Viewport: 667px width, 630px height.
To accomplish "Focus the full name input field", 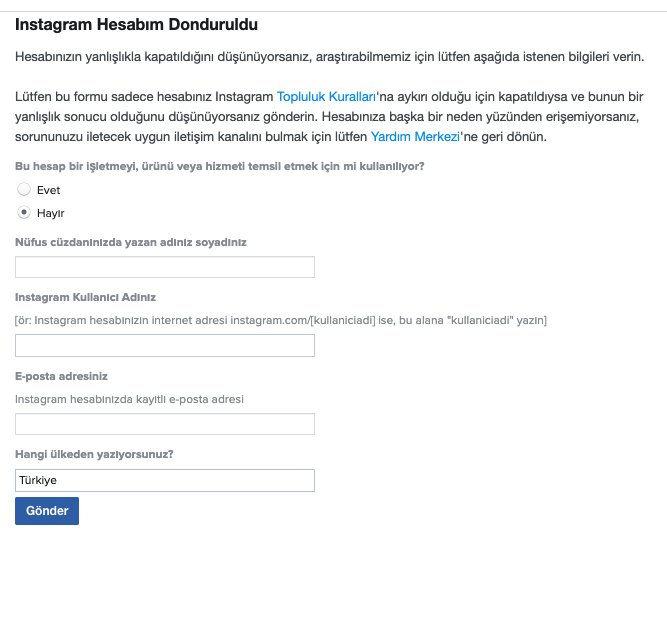I will [165, 267].
